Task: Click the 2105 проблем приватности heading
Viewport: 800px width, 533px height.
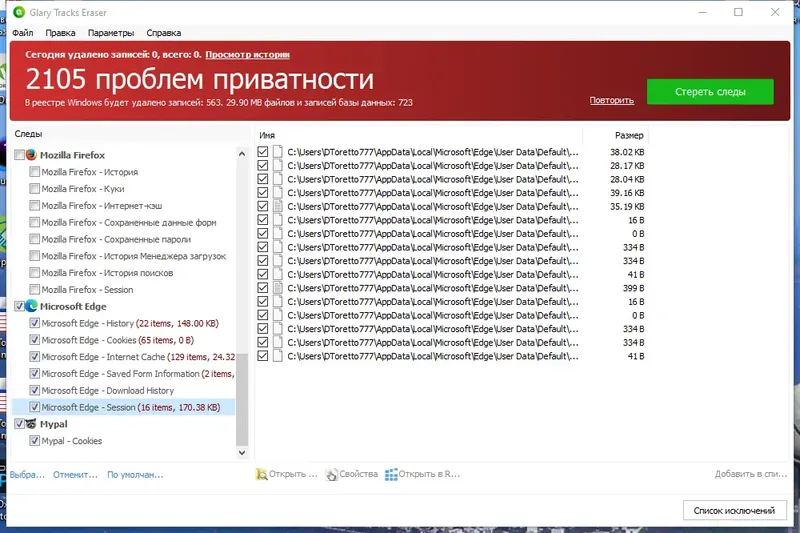Action: click(x=199, y=79)
